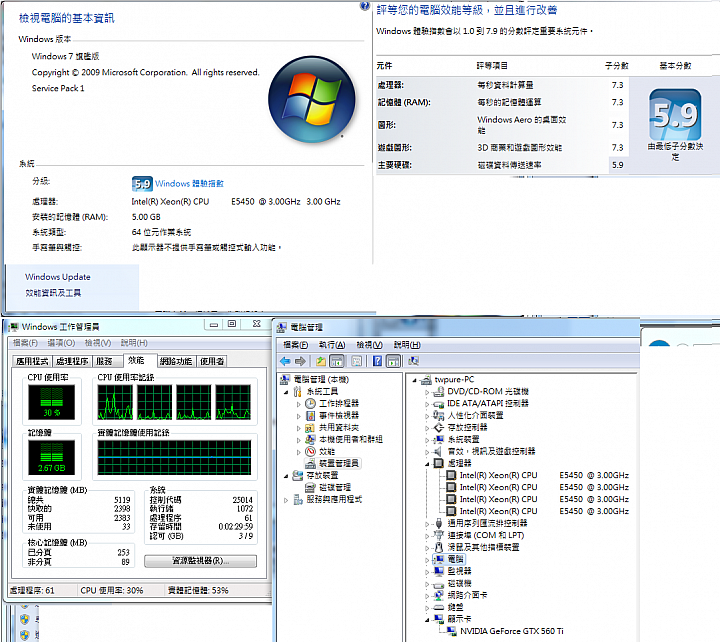The image size is (720, 642).
Task: Click the CPU 使用率 30% meter
Action: (x=51, y=402)
